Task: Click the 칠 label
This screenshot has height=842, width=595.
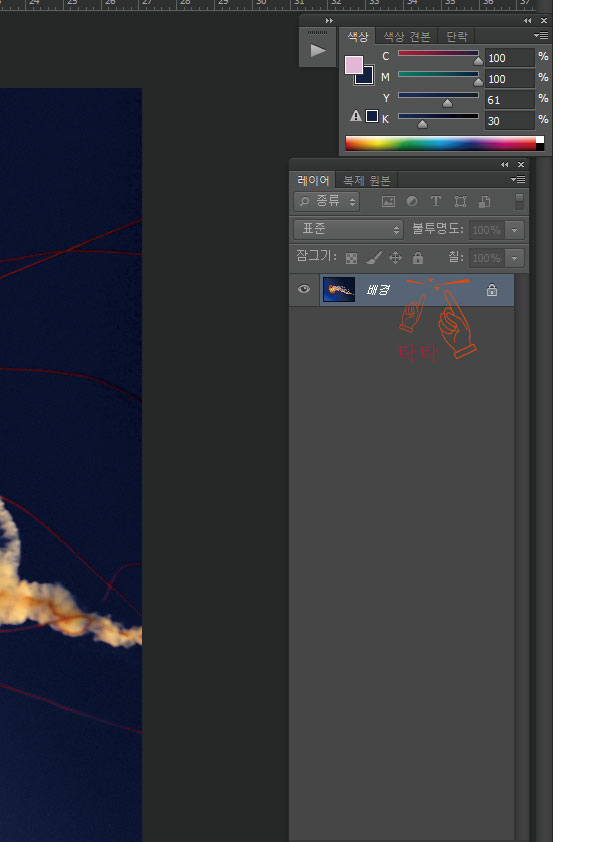Action: (456, 257)
